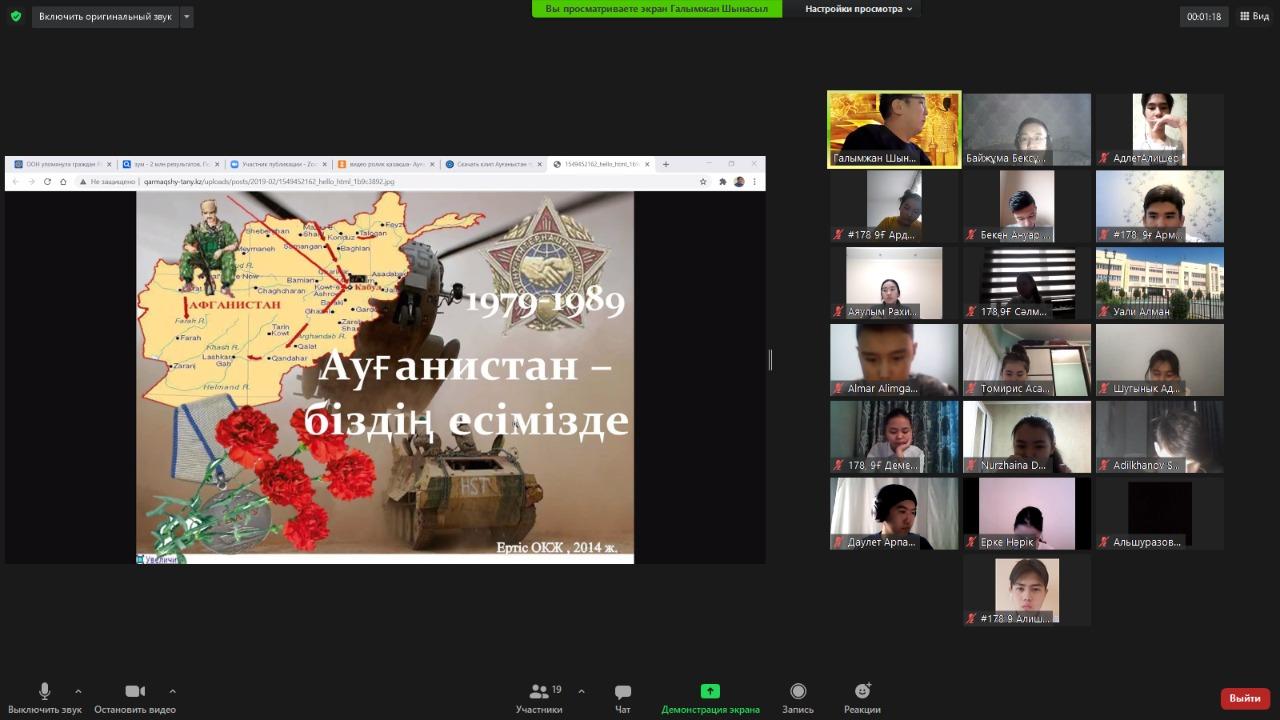Expand the participants arrow next to count
This screenshot has height=720, width=1280.
[581, 691]
